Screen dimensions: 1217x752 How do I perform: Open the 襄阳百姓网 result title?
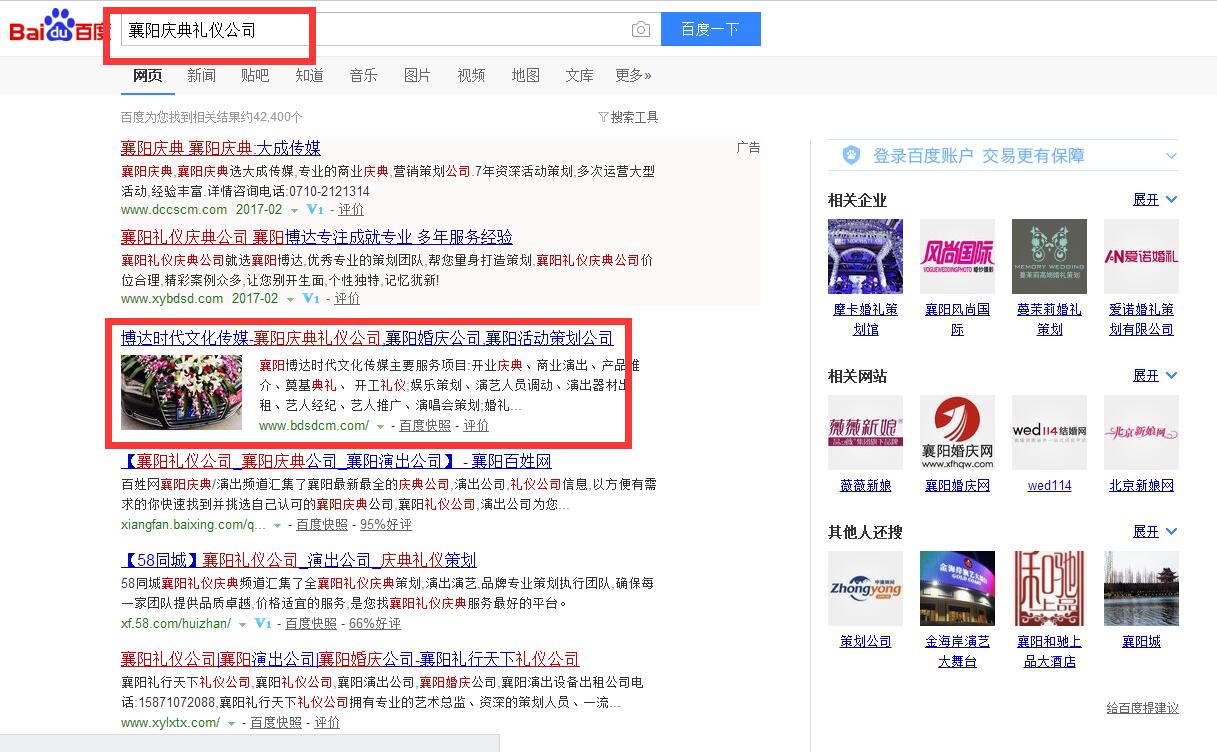click(336, 461)
